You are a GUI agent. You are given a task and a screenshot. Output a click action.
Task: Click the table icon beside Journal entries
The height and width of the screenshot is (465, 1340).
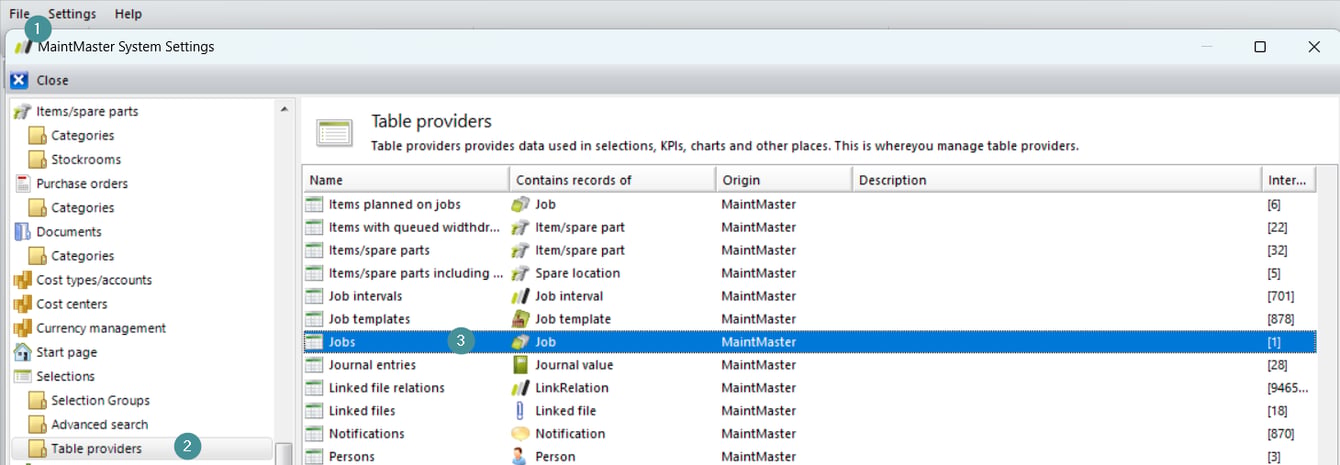[x=316, y=365]
